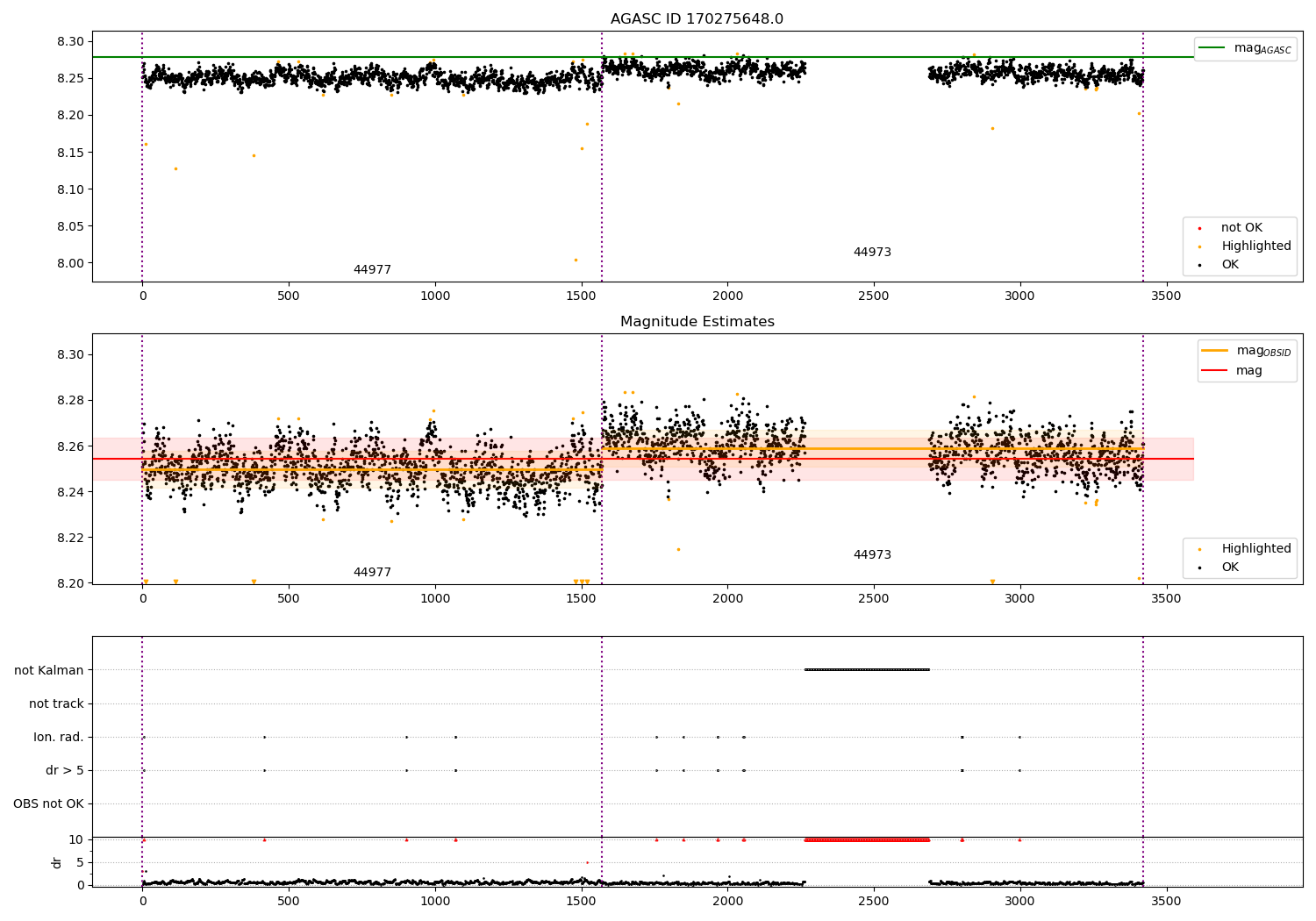Click the 8.22 tick on middle plot
Image resolution: width=1316 pixels, height=921 pixels.
pos(72,538)
